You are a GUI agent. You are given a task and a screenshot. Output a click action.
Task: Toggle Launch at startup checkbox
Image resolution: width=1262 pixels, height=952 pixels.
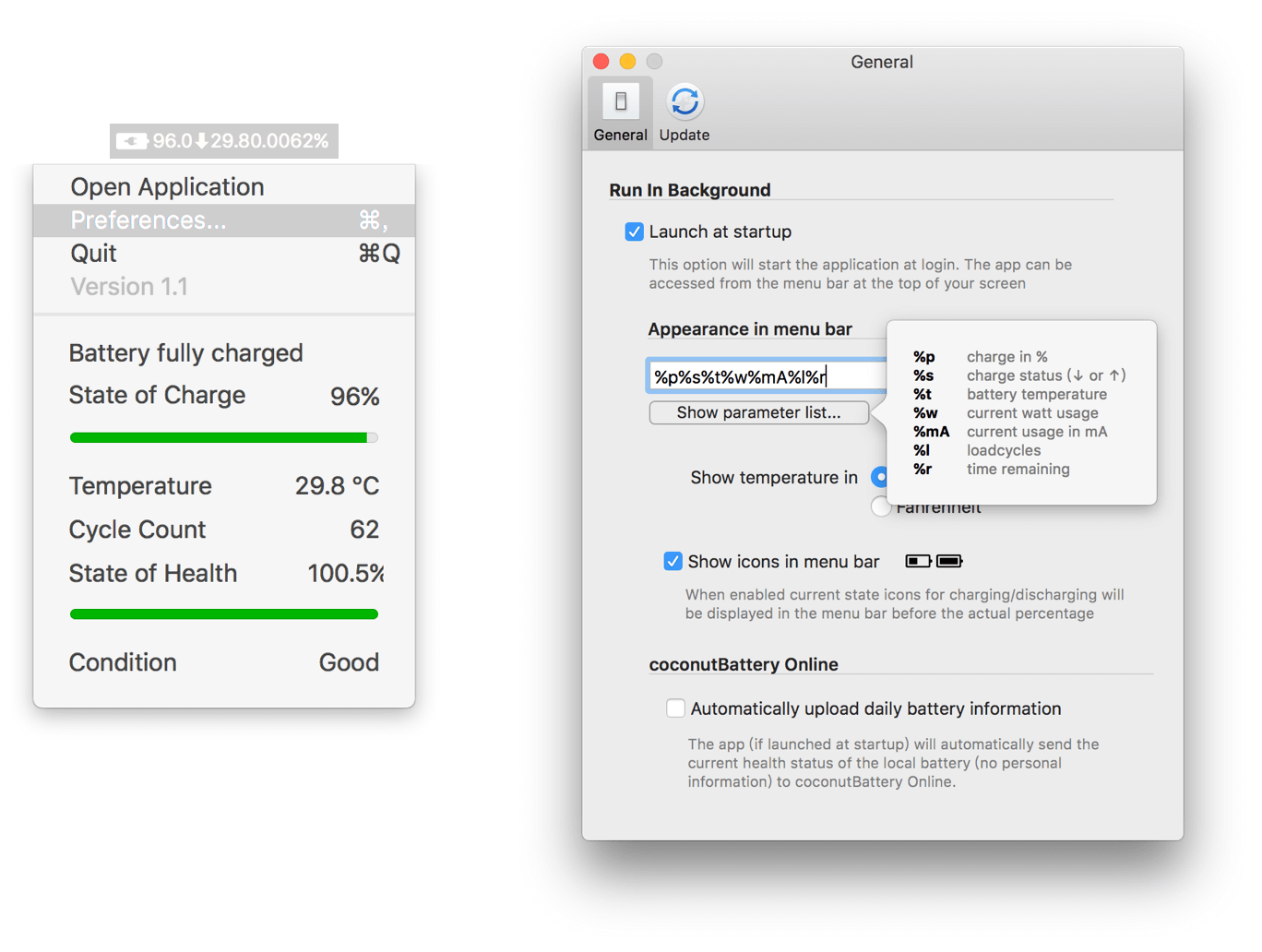click(x=634, y=232)
